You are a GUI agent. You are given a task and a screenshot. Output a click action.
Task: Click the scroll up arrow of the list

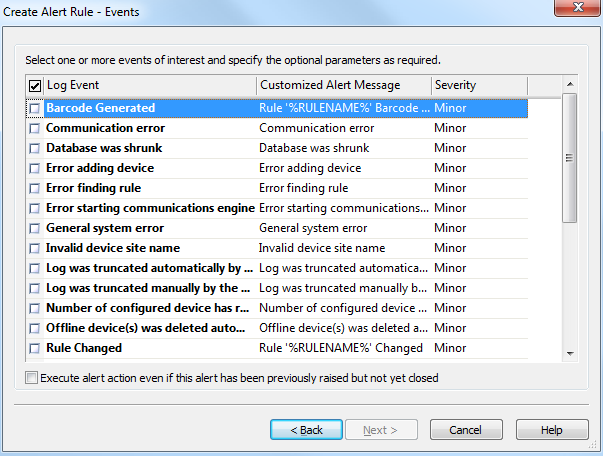[570, 84]
